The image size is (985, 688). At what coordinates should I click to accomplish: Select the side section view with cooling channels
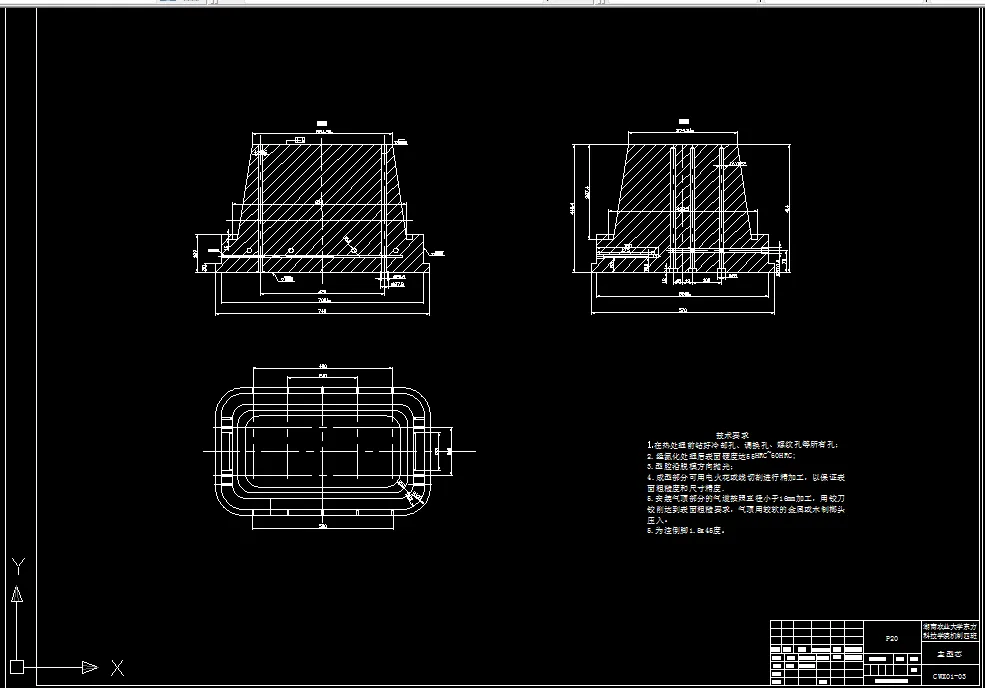pyautogui.click(x=683, y=216)
